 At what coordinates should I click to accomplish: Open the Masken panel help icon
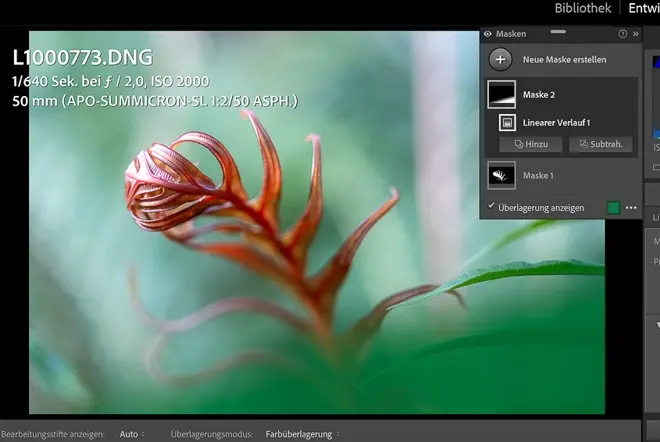(x=623, y=34)
